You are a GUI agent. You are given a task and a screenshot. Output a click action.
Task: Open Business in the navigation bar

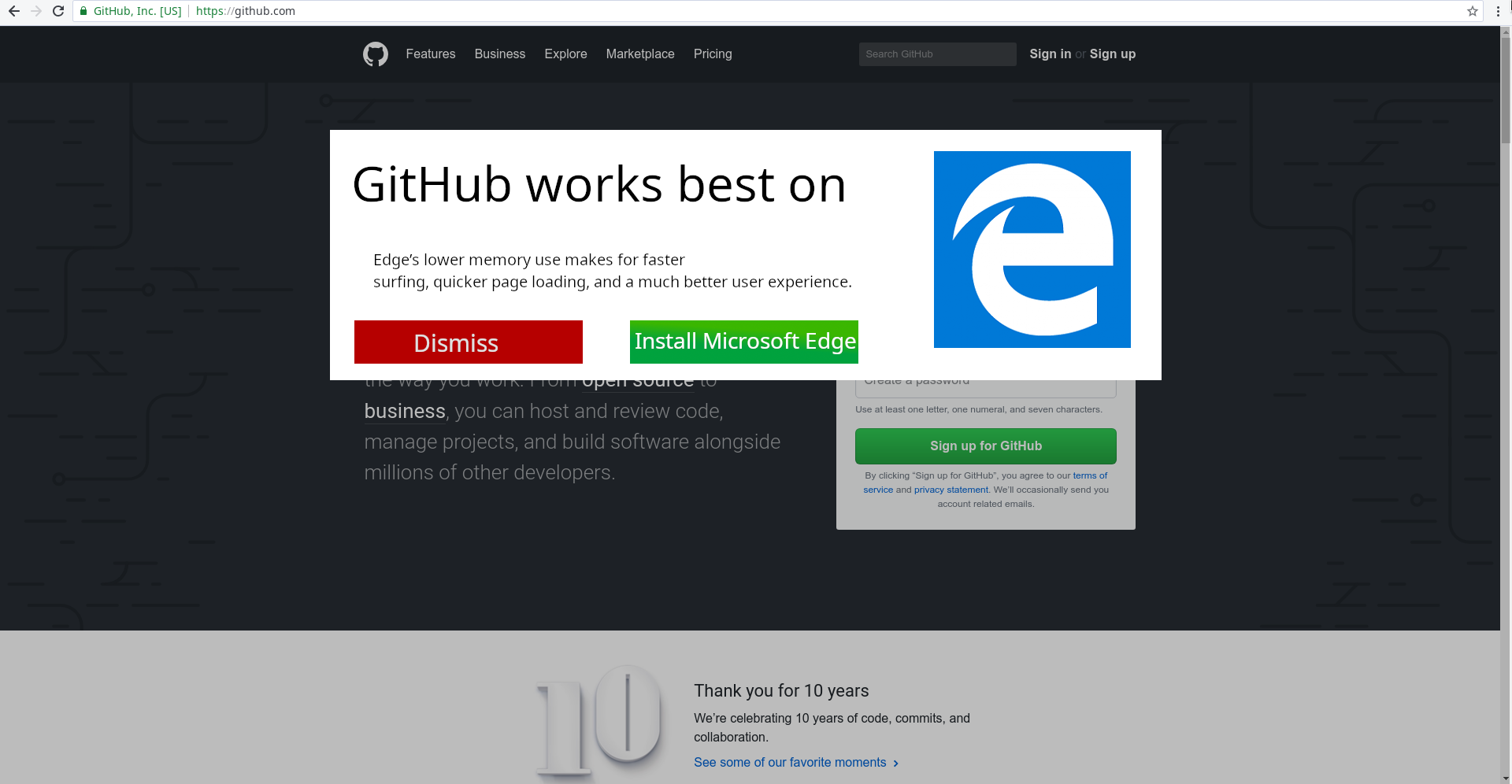(500, 54)
